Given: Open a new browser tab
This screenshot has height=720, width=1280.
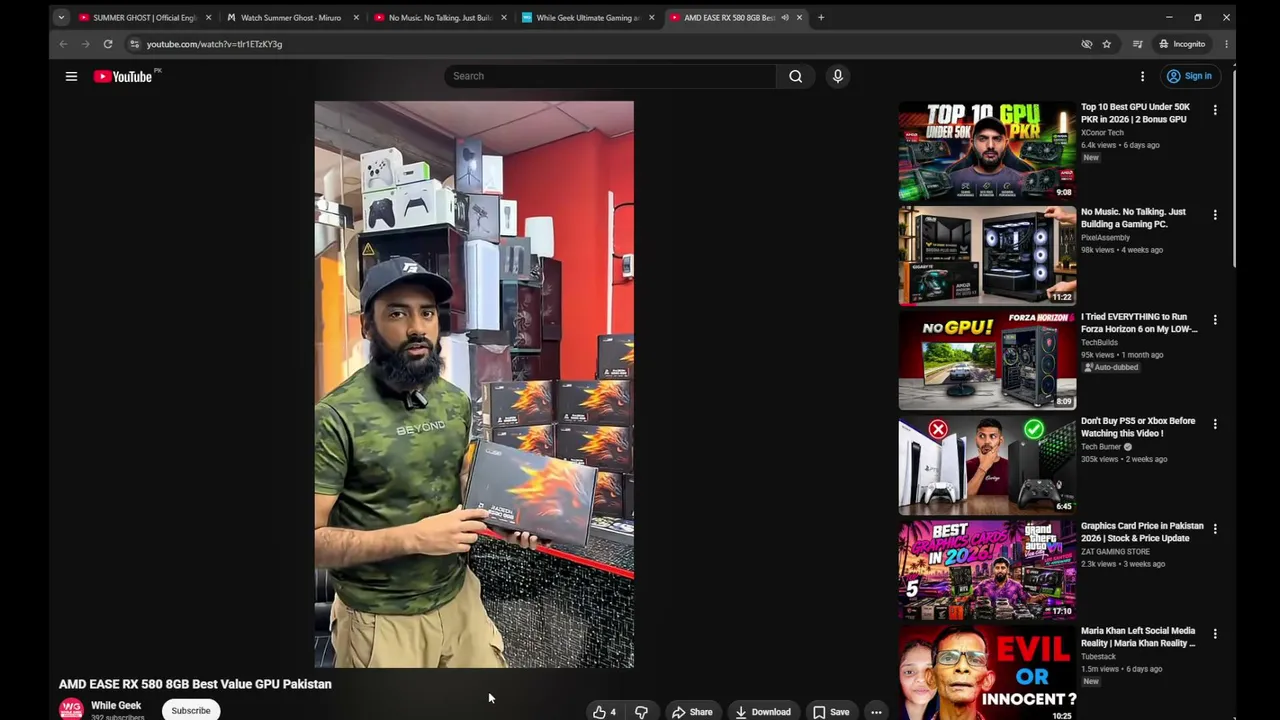Looking at the screenshot, I should pos(821,17).
